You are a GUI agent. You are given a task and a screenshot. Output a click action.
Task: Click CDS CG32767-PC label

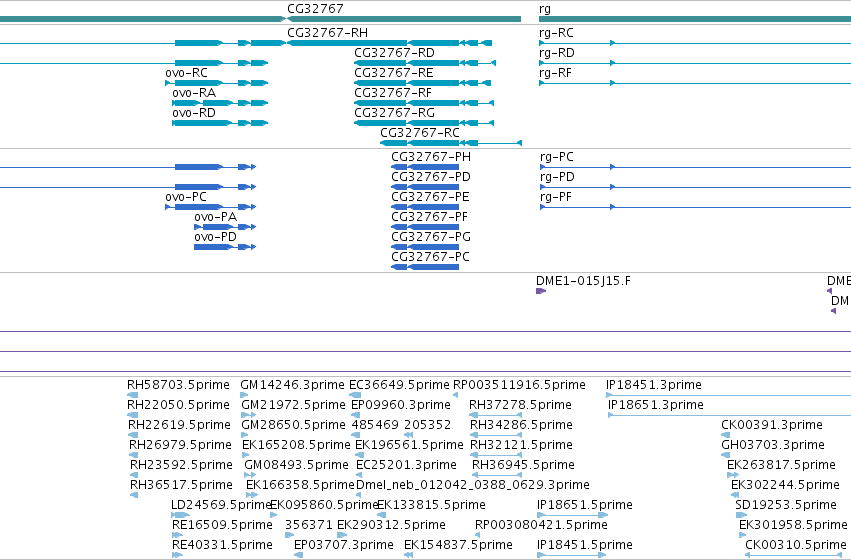coord(430,257)
